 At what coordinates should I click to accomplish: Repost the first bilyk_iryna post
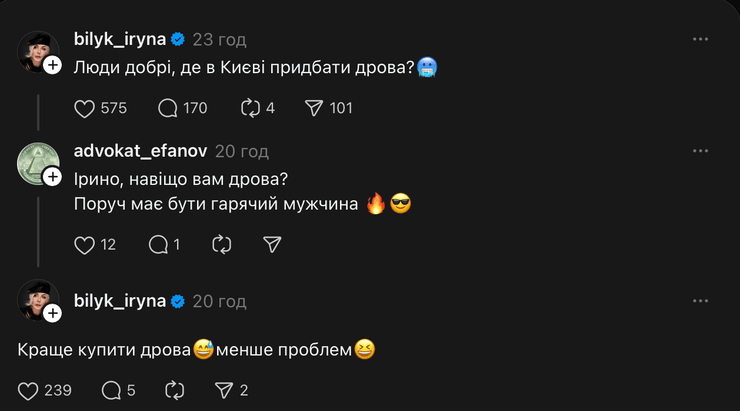click(x=251, y=108)
